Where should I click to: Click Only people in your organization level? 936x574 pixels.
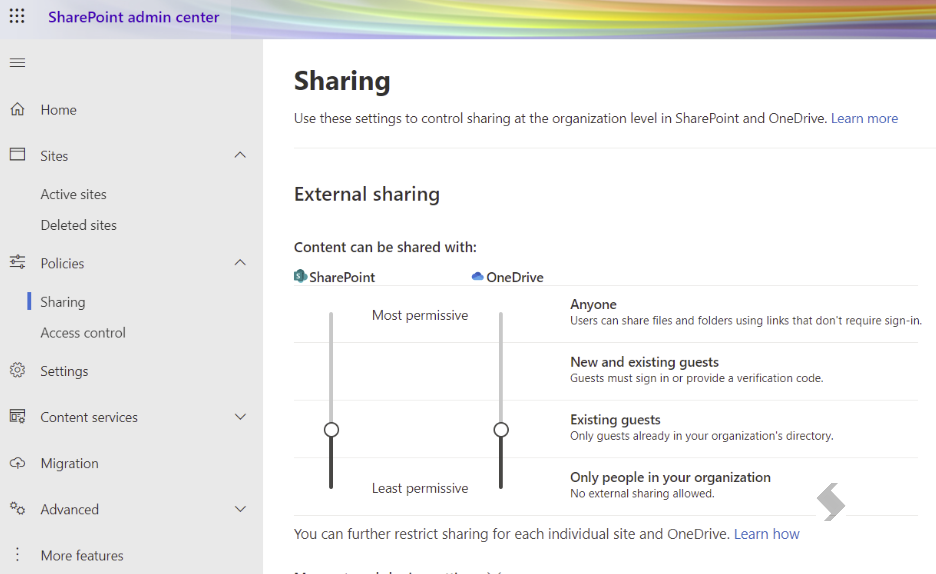(x=670, y=477)
